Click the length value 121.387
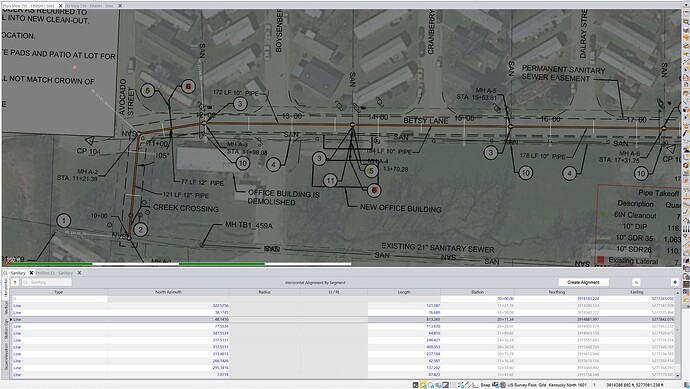 tap(433, 305)
